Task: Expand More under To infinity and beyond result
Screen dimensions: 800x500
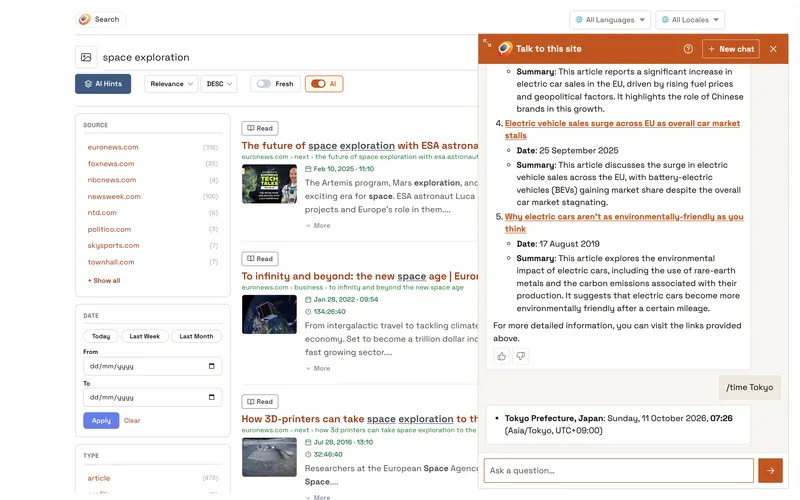Action: [318, 368]
